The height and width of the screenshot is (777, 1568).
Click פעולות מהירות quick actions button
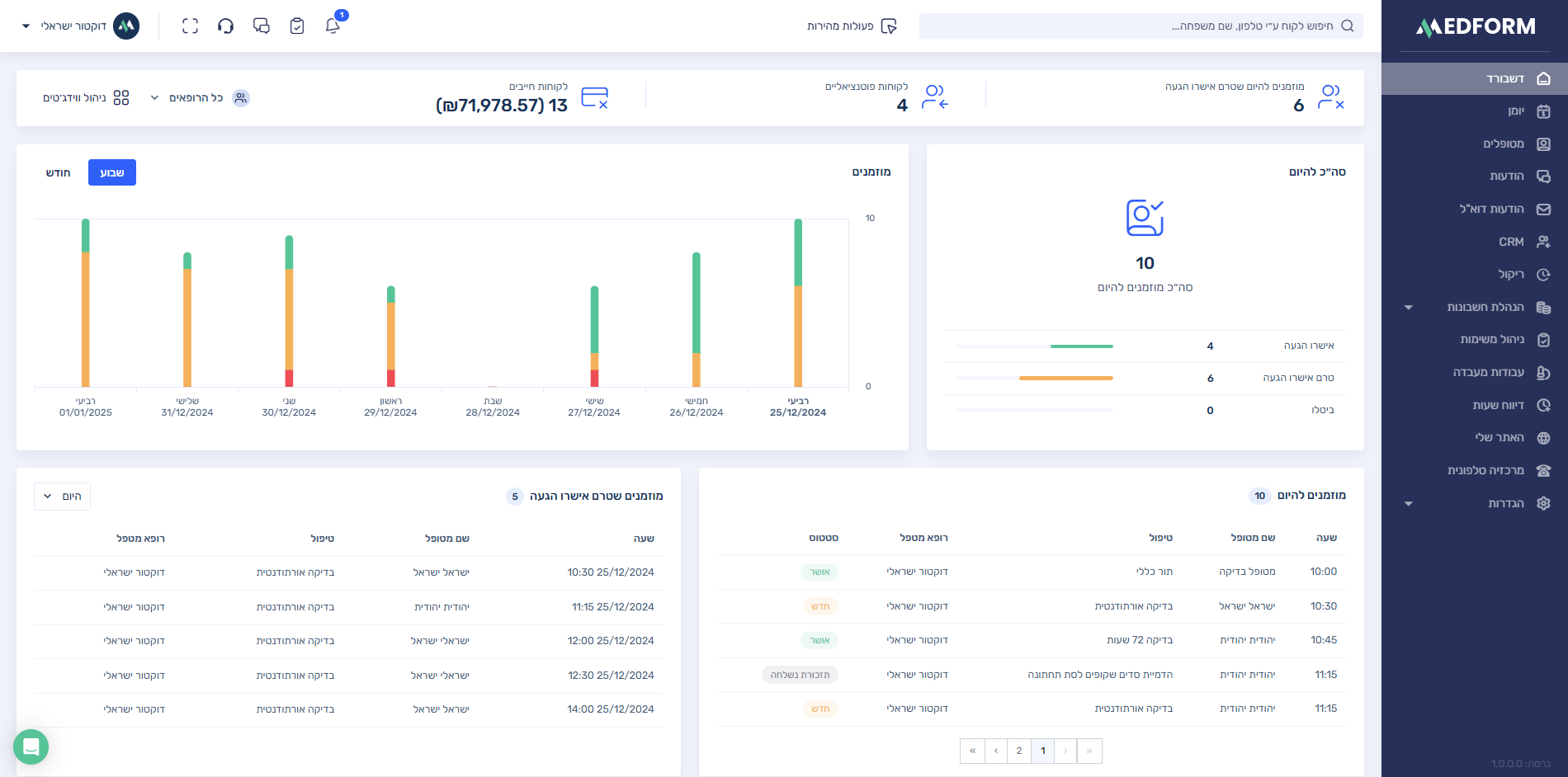(x=852, y=26)
